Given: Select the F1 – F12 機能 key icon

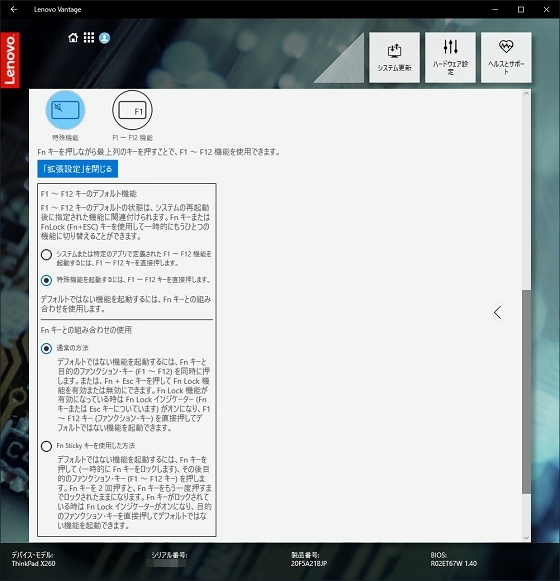Looking at the screenshot, I should (x=132, y=110).
